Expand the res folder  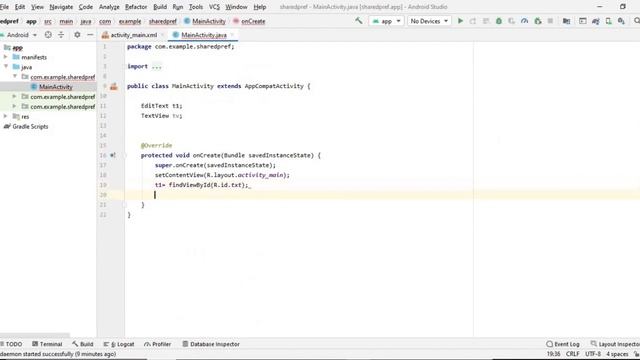[6, 116]
